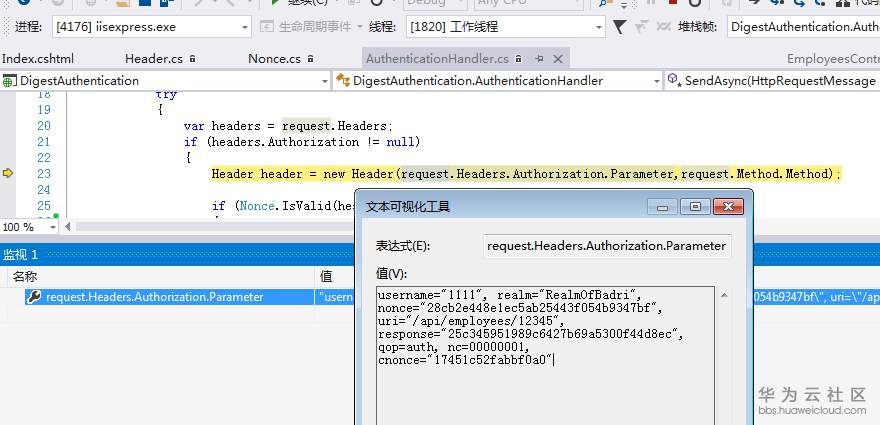The image size is (880, 425).
Task: Click the try keyword in the editor
Action: click(x=167, y=94)
